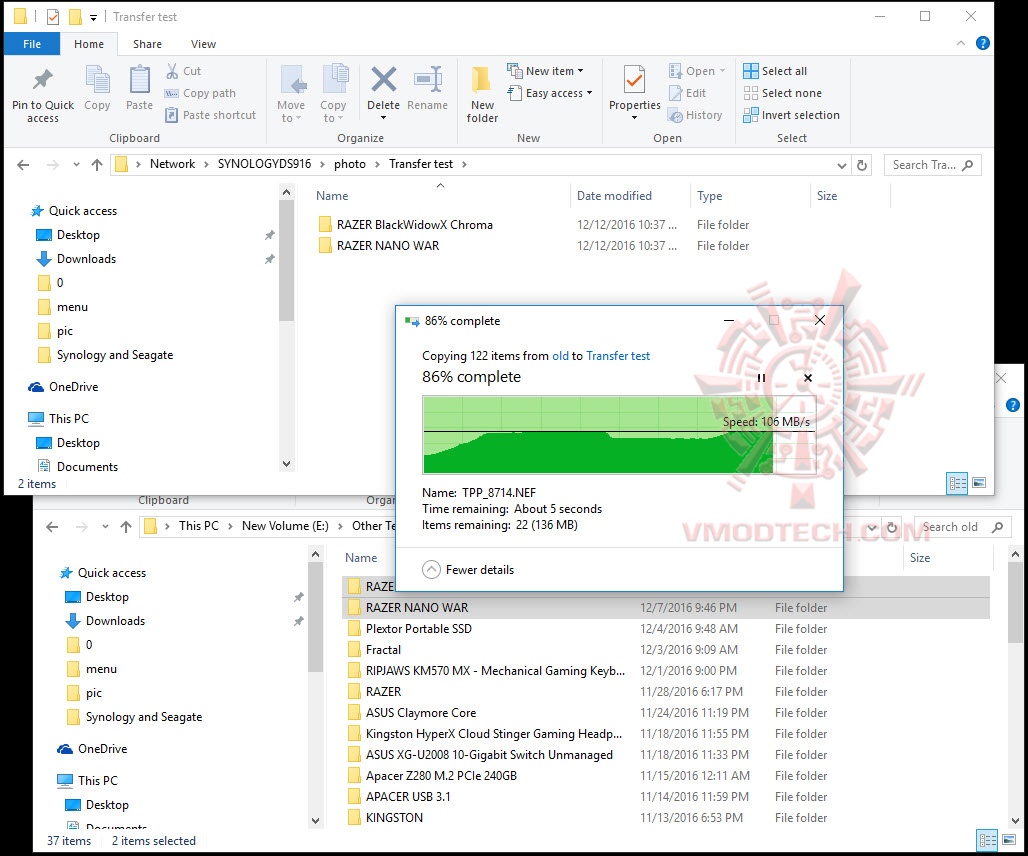Open the Move to menu

coord(291,93)
